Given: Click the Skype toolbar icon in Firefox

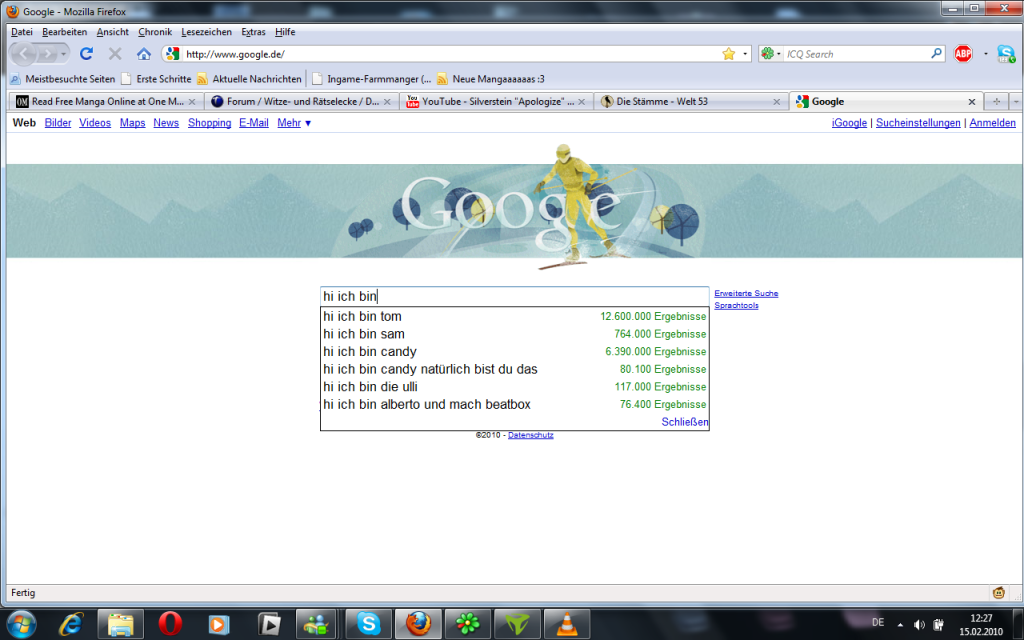Looking at the screenshot, I should tap(1006, 54).
